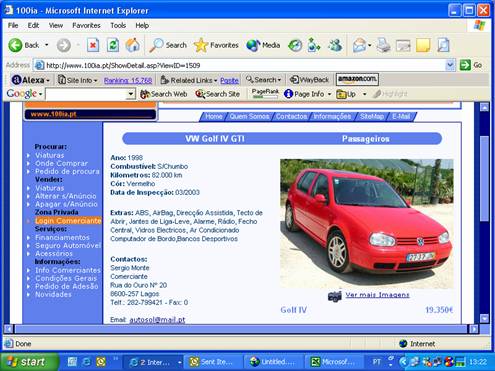Screen dimensions: 495x371
Task: Launch Internet Explorer from the Quick Launch
Action: point(86,362)
